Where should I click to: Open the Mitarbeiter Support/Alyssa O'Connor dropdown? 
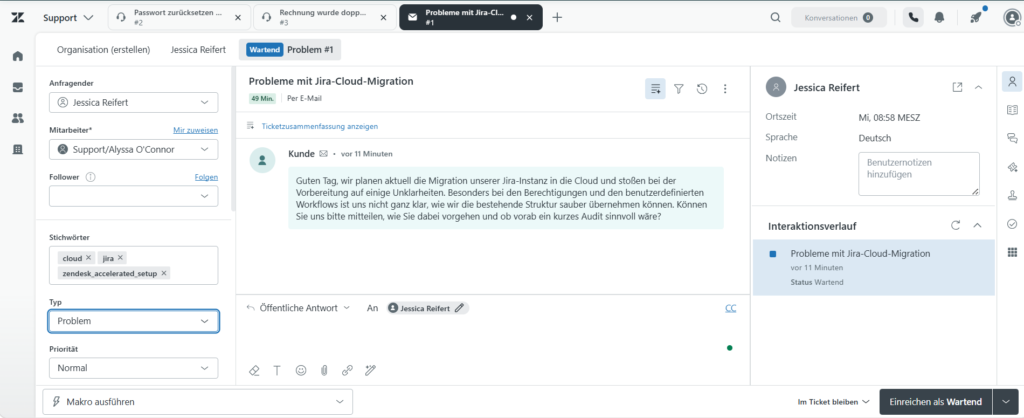(133, 150)
